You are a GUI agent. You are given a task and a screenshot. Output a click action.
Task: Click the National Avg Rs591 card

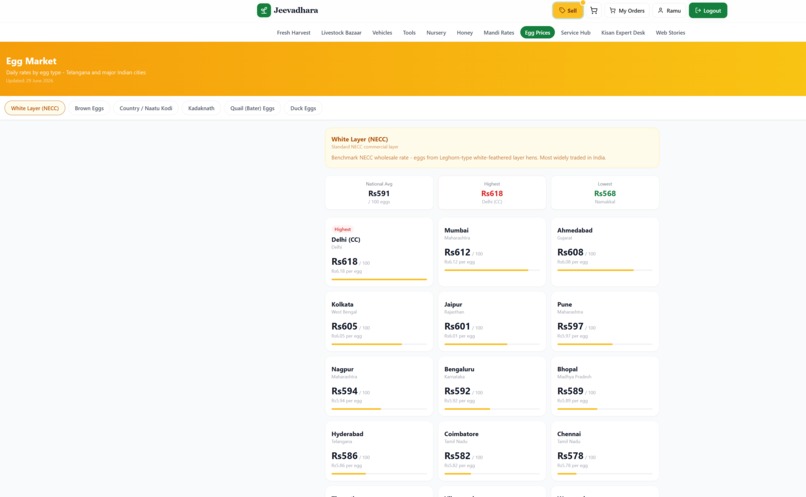point(379,193)
